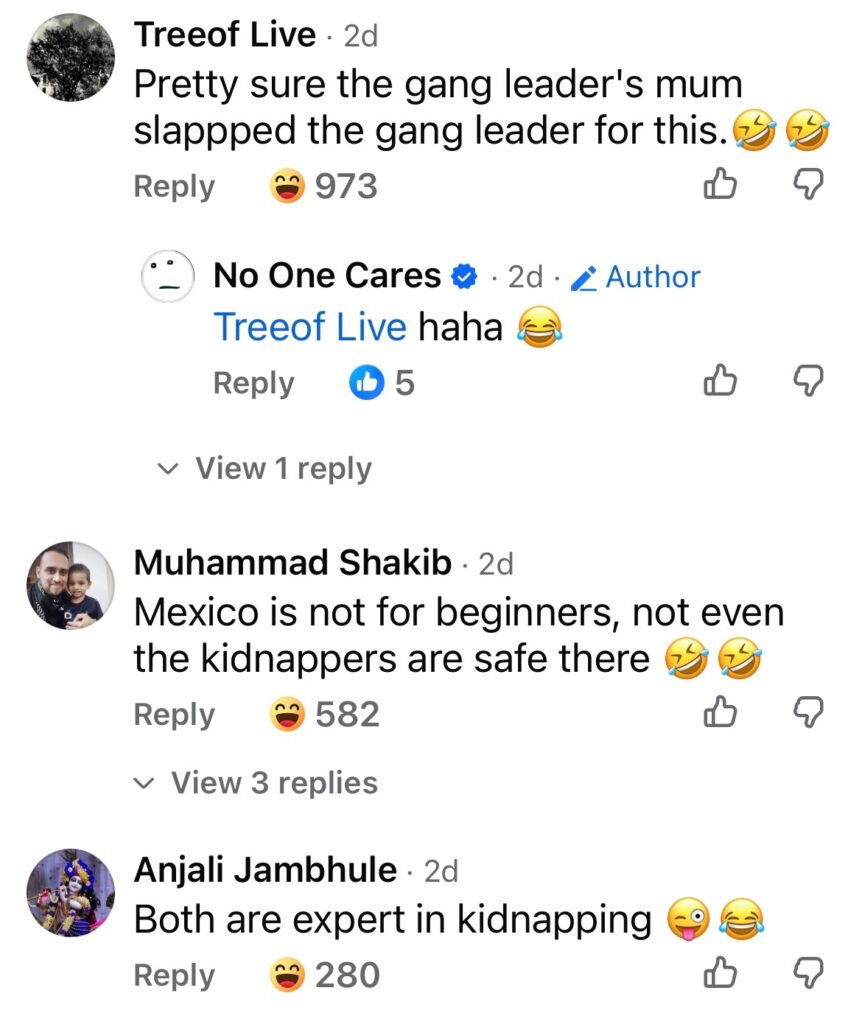Thumbs up No One Cares' reply

(x=720, y=382)
